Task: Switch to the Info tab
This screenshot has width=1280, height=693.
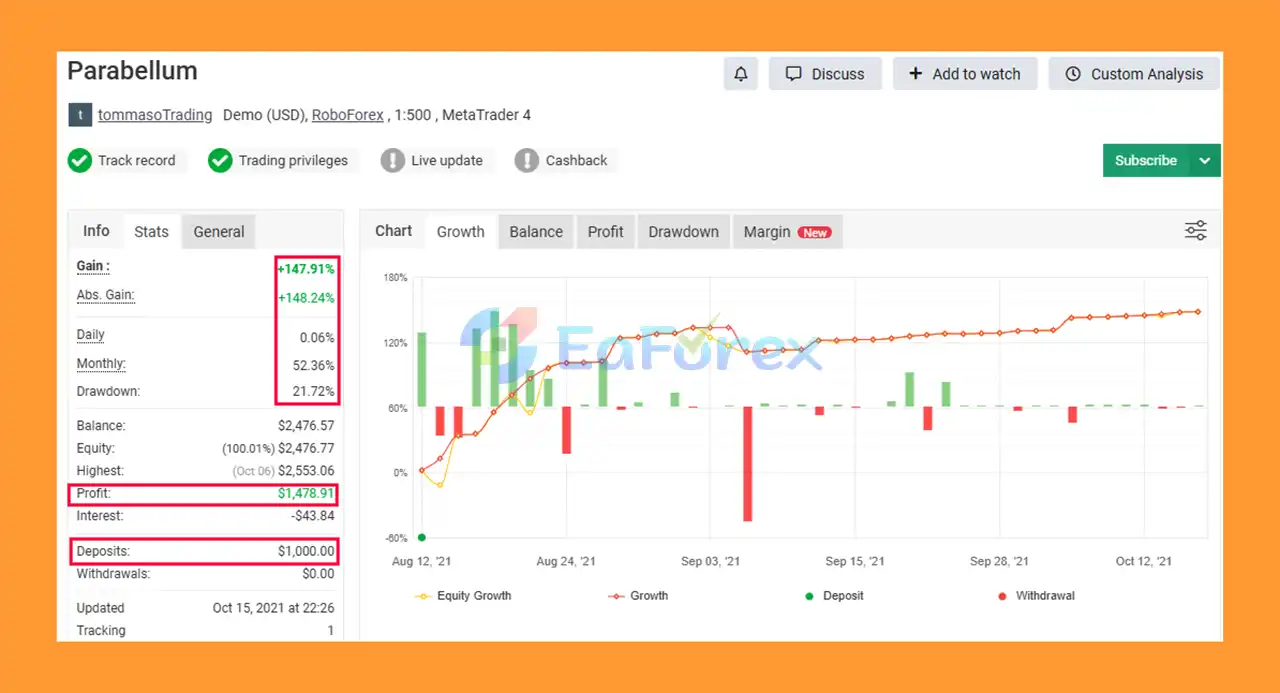Action: point(96,231)
